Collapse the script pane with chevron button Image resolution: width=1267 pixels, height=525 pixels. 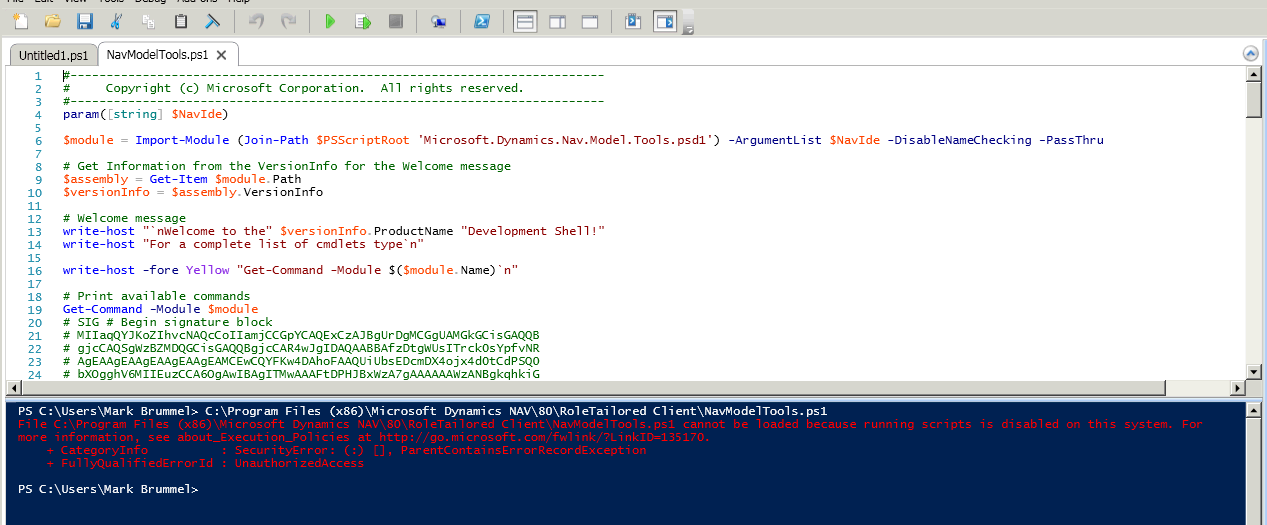pyautogui.click(x=1249, y=54)
